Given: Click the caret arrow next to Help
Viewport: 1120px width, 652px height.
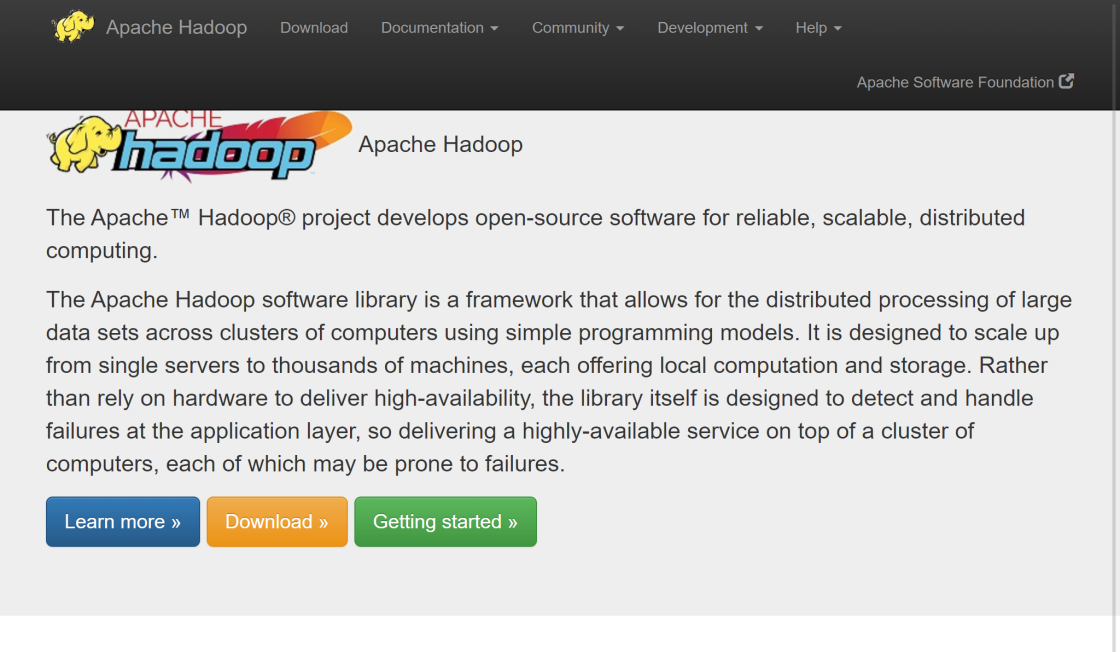Looking at the screenshot, I should coord(838,29).
